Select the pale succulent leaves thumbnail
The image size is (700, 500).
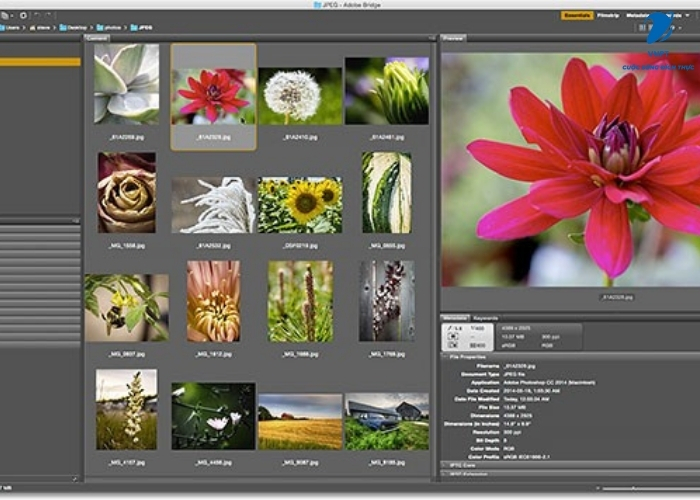click(x=127, y=84)
